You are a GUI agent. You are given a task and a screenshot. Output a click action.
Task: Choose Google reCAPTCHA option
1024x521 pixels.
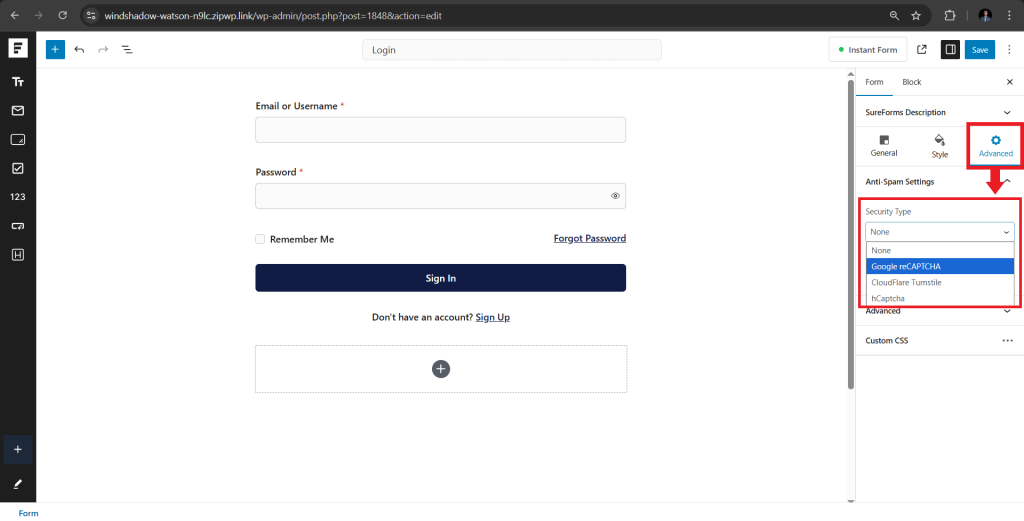pos(940,266)
